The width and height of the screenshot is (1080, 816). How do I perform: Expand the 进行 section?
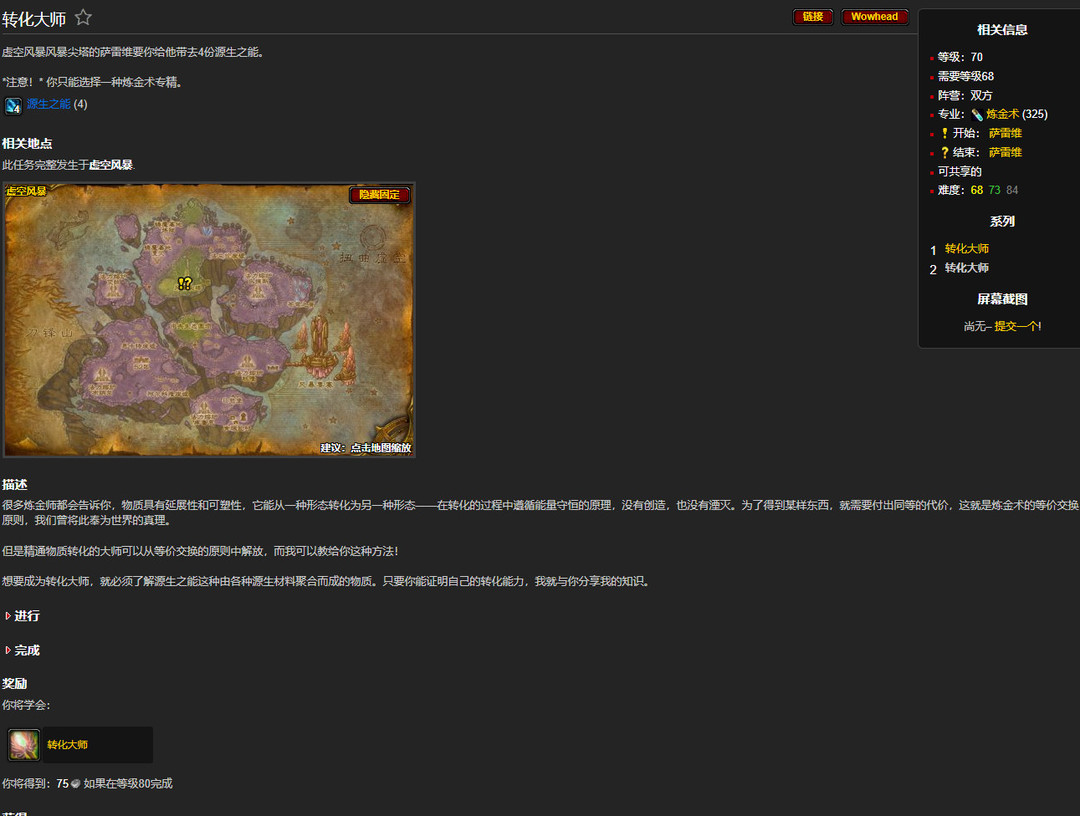coord(25,615)
